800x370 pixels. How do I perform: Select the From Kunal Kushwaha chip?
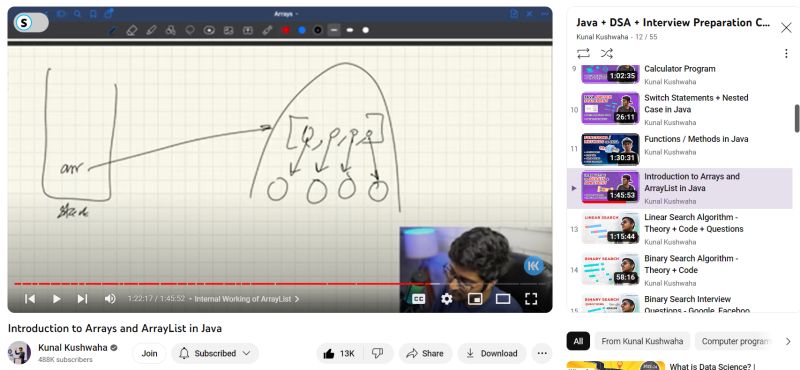(642, 341)
